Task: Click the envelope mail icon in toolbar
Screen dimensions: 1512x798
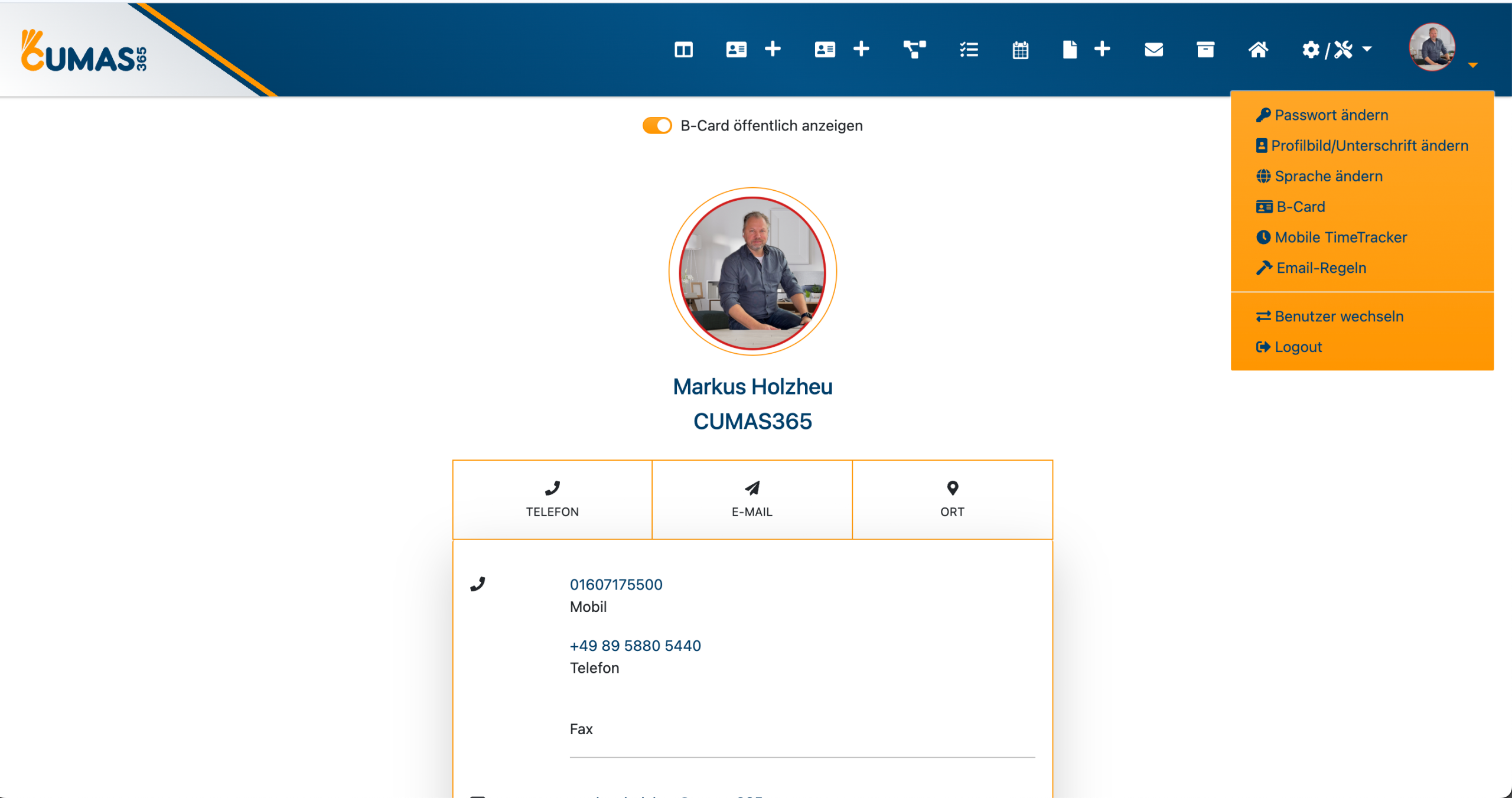Action: 1153,50
